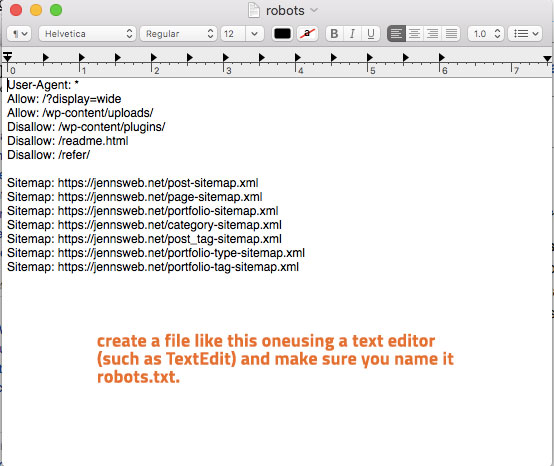The height and width of the screenshot is (466, 554).
Task: Open the Regular typeface dropdown
Action: point(178,34)
